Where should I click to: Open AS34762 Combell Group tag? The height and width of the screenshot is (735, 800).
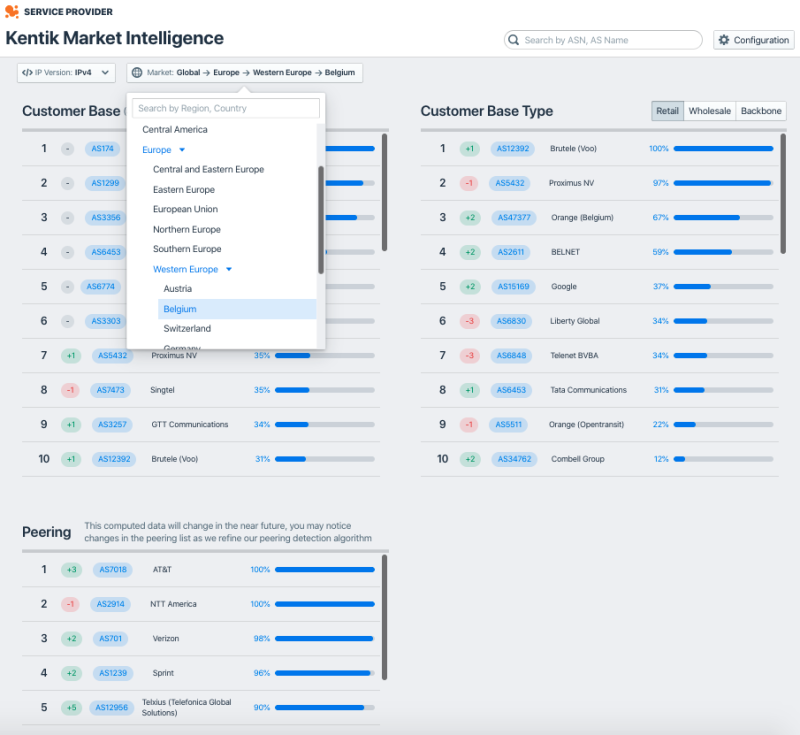click(x=514, y=459)
